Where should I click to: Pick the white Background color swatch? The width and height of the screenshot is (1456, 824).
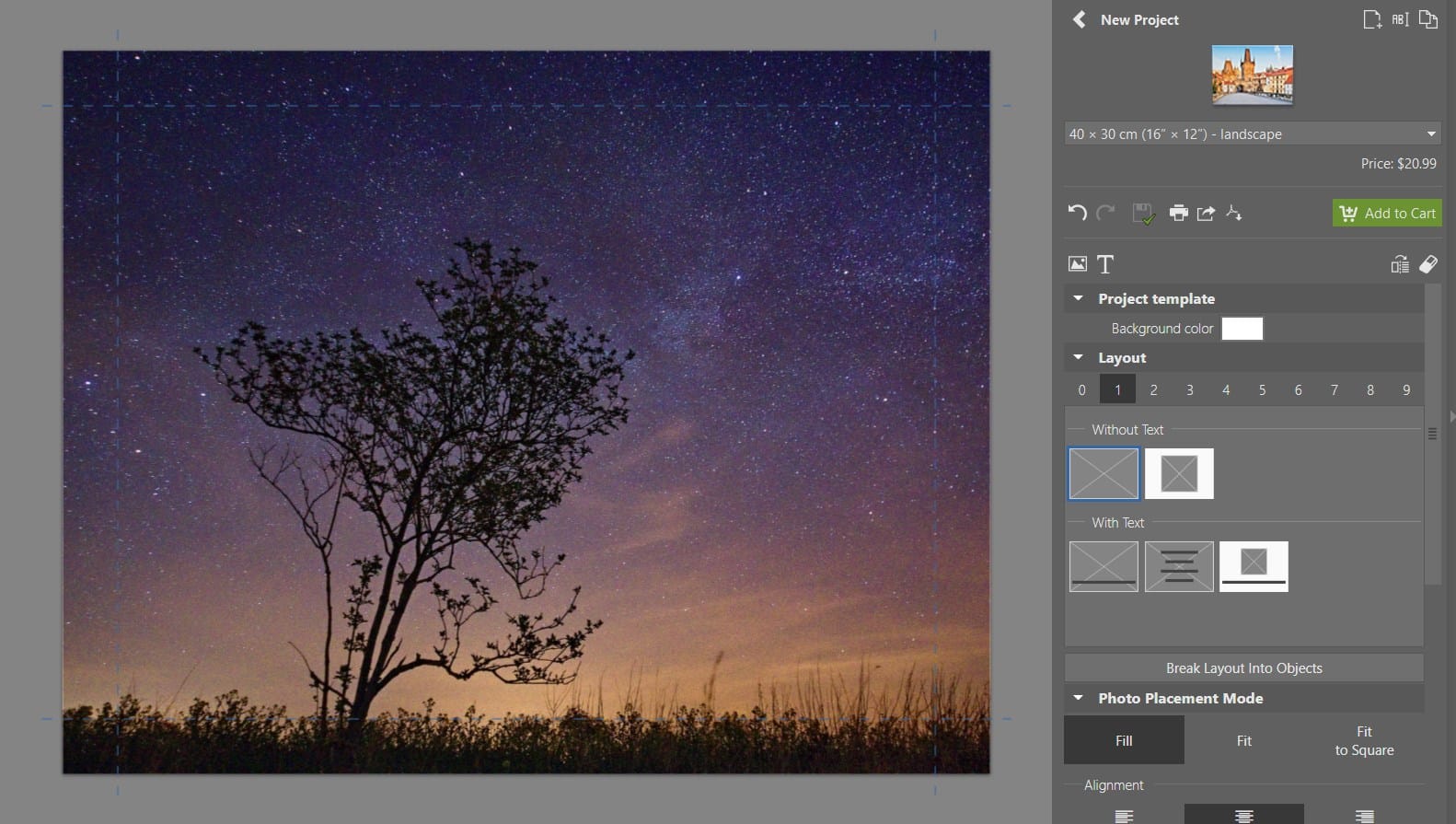tap(1242, 329)
